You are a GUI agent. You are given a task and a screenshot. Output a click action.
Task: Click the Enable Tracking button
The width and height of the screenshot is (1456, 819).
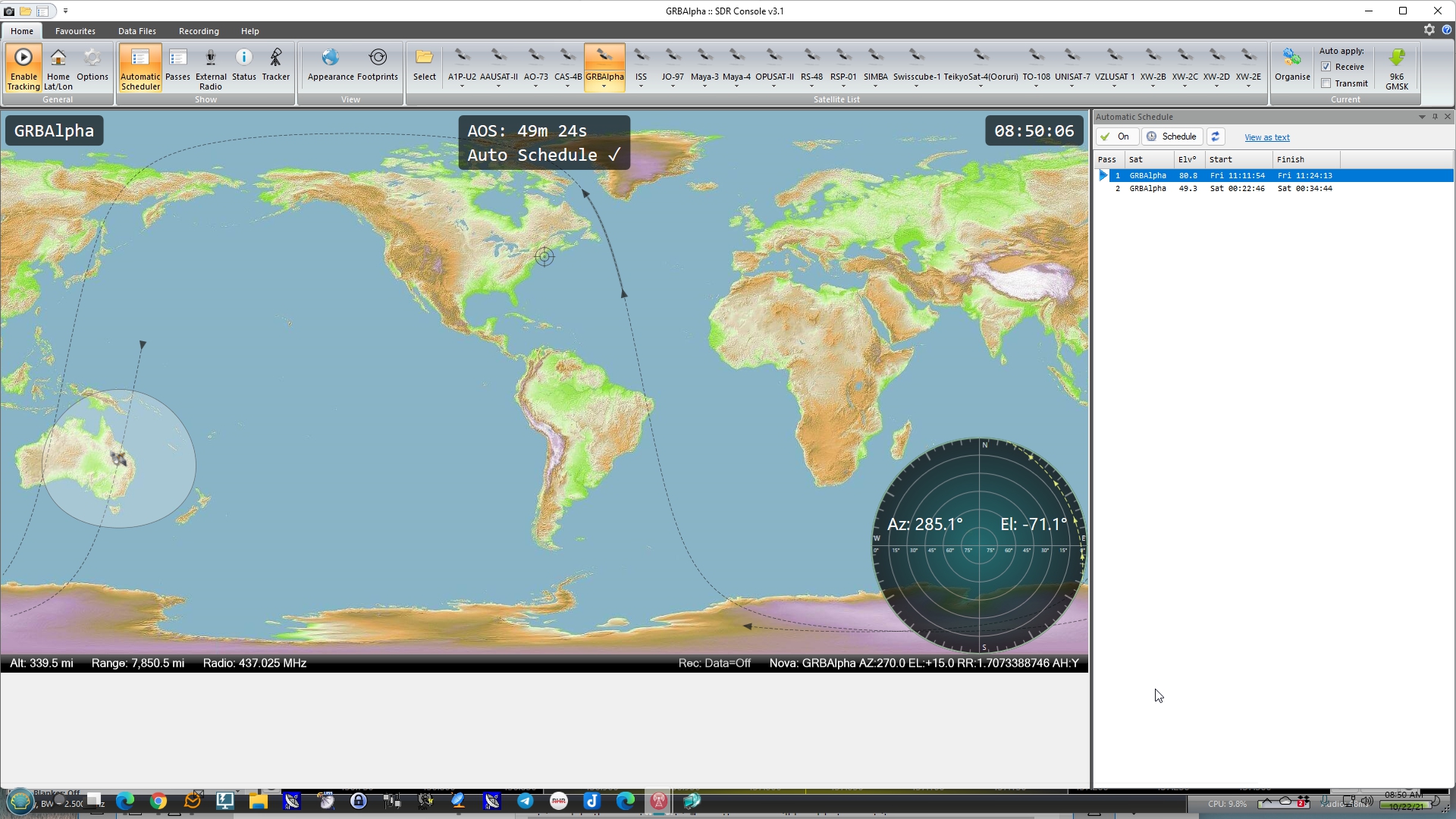pyautogui.click(x=24, y=67)
